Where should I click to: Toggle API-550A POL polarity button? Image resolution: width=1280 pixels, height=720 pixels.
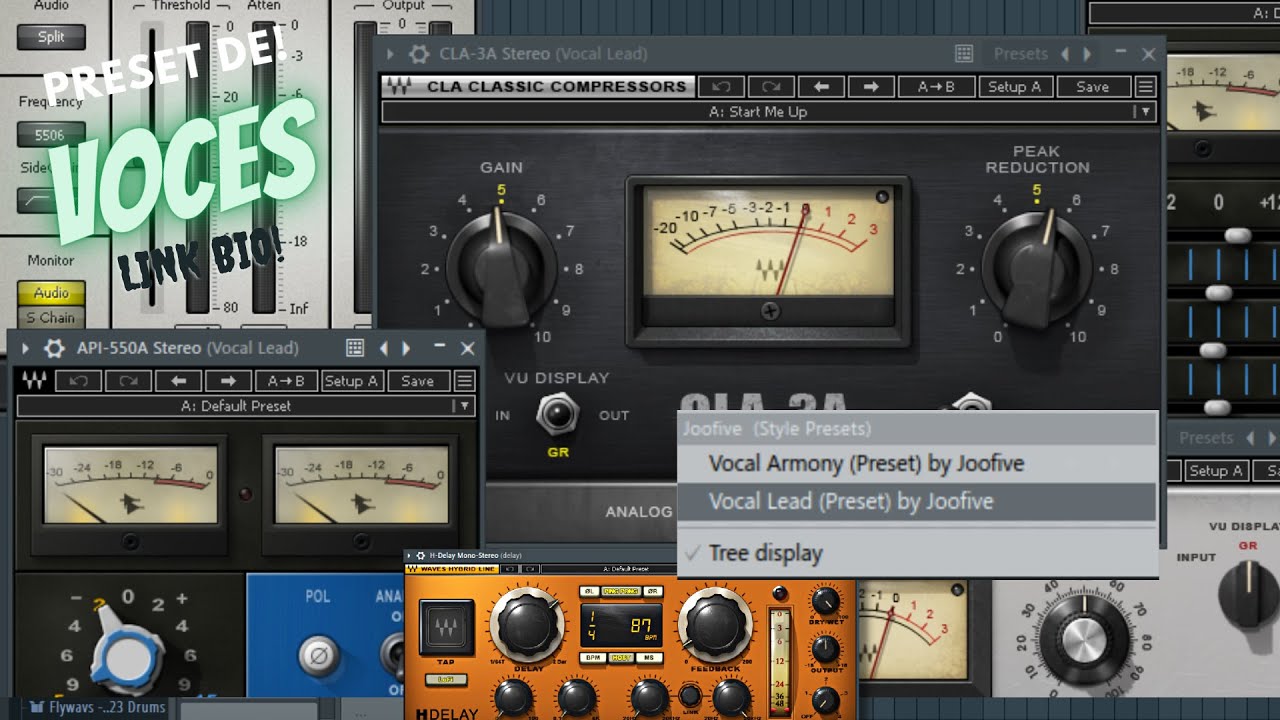point(318,656)
